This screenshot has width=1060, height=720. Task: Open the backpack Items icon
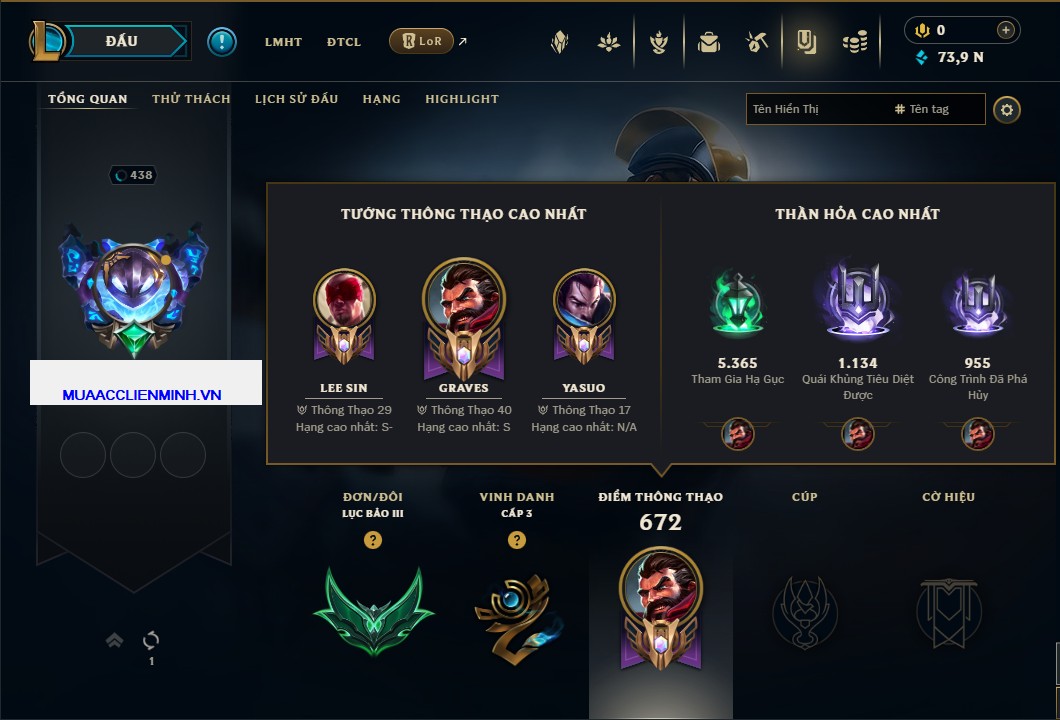coord(708,42)
